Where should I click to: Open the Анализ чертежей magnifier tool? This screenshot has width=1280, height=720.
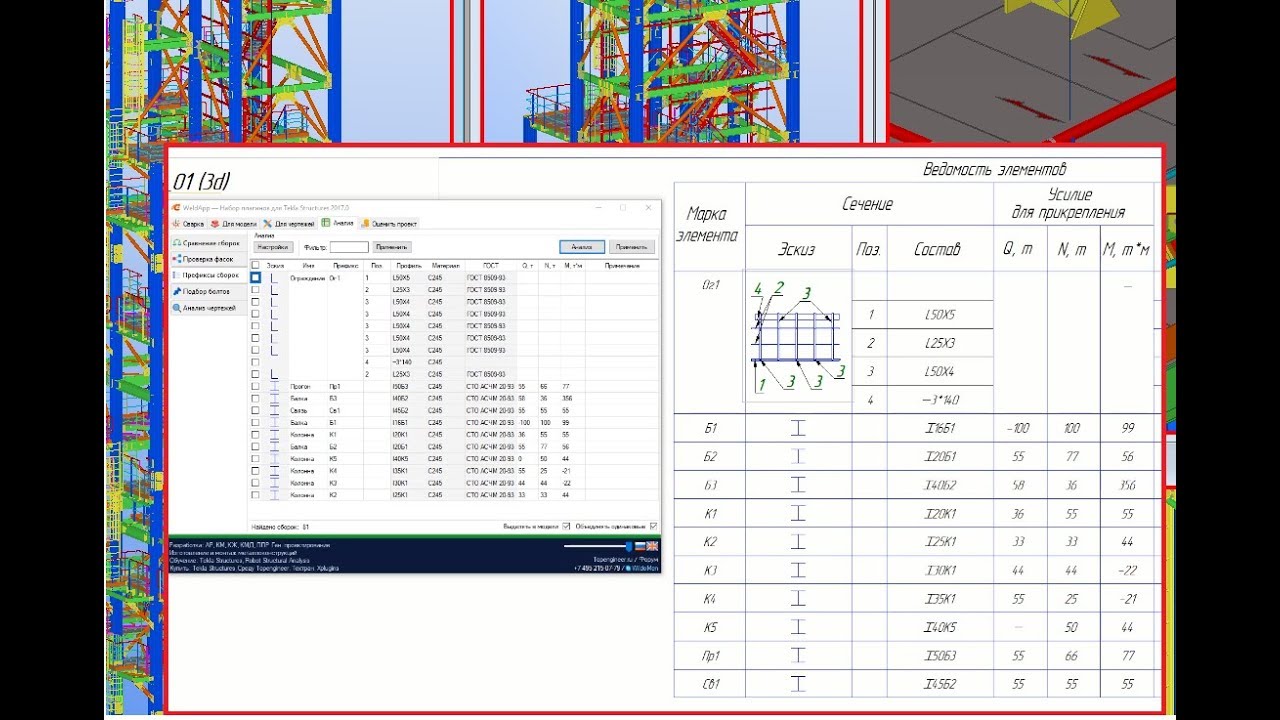point(176,308)
